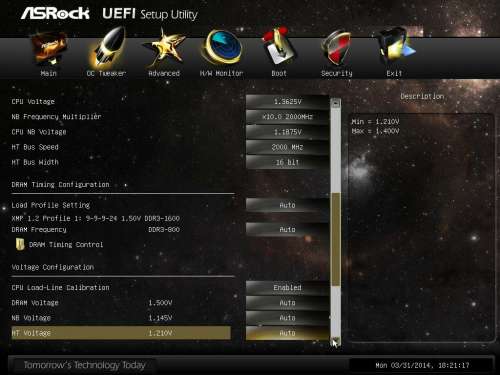Click the DDR3-800 frequency value
500x375 pixels.
164,230
